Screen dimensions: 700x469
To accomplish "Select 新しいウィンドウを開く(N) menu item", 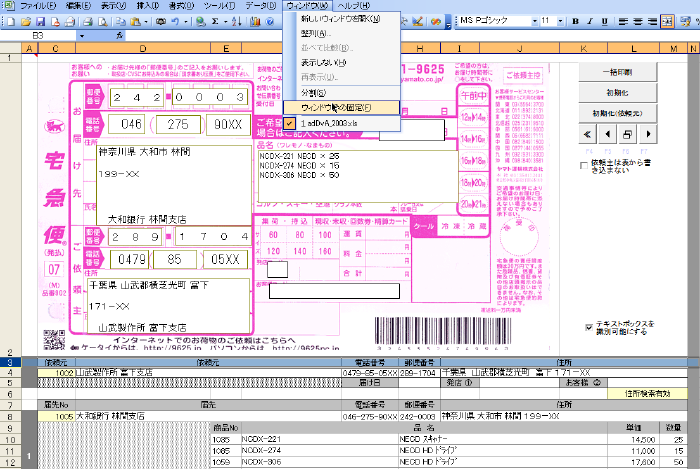I will point(342,19).
